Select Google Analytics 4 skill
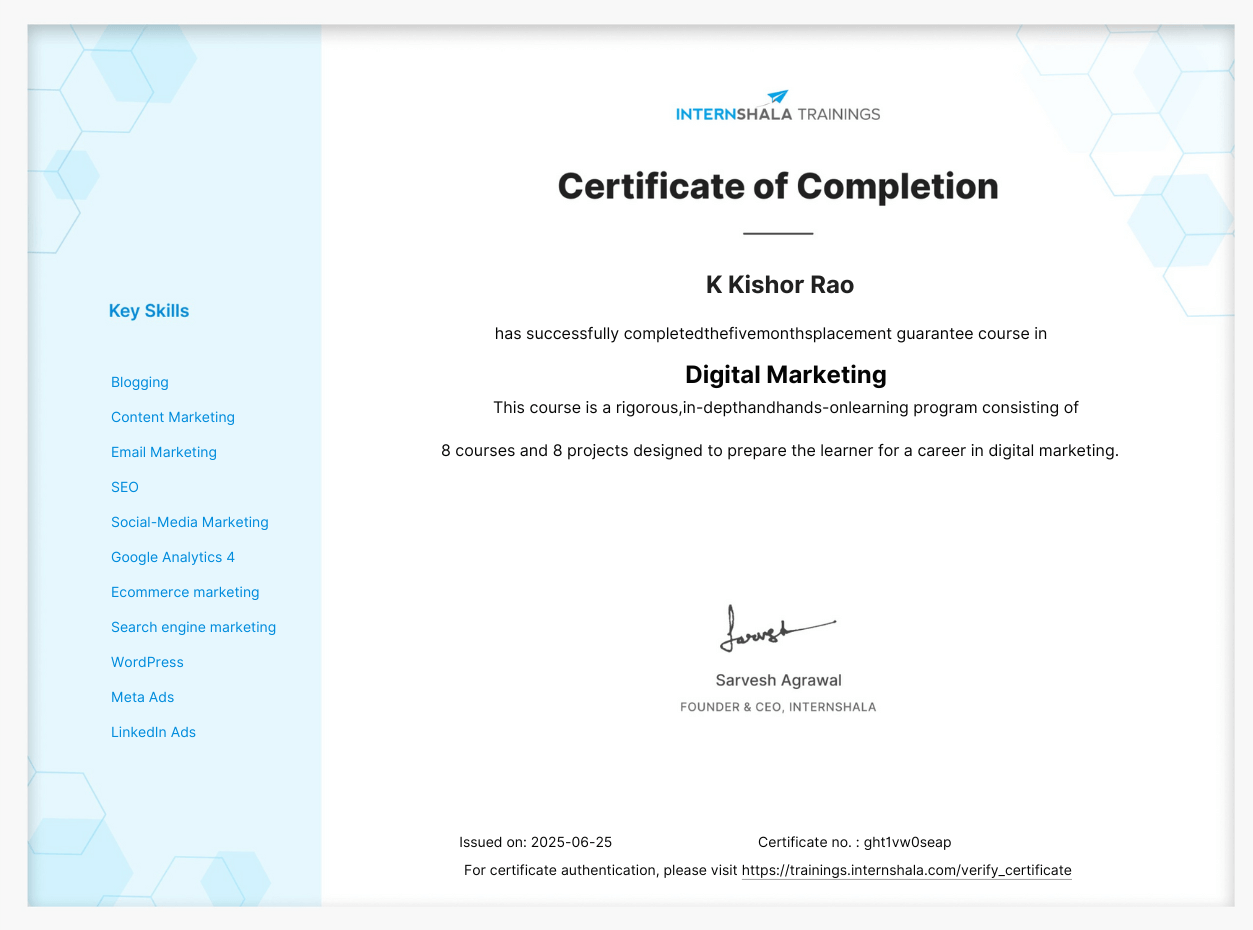This screenshot has width=1253, height=930. pos(173,557)
